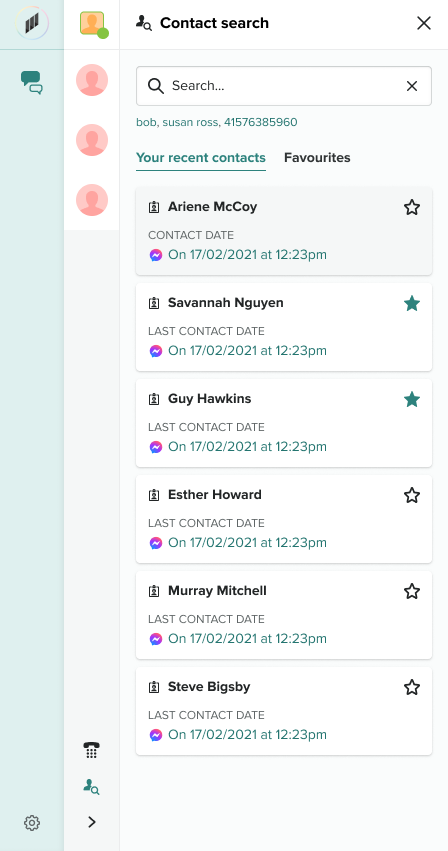Screen dimensions: 448x851
Task: Close the Contact search panel
Action: tap(424, 23)
